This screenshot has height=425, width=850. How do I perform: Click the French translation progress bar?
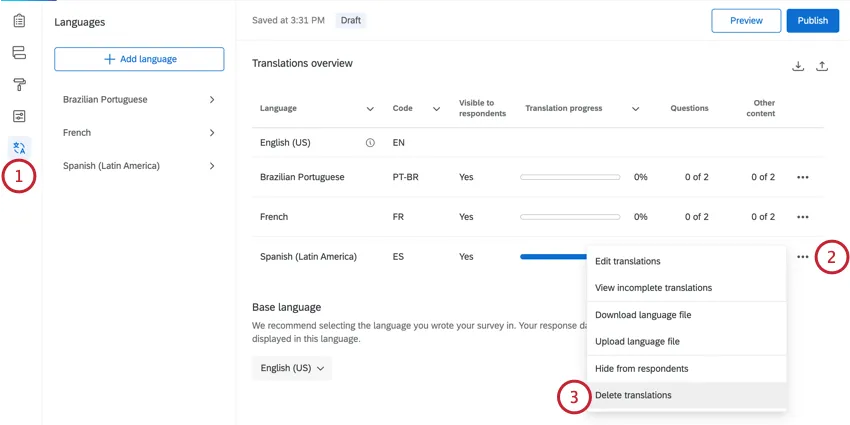click(570, 217)
